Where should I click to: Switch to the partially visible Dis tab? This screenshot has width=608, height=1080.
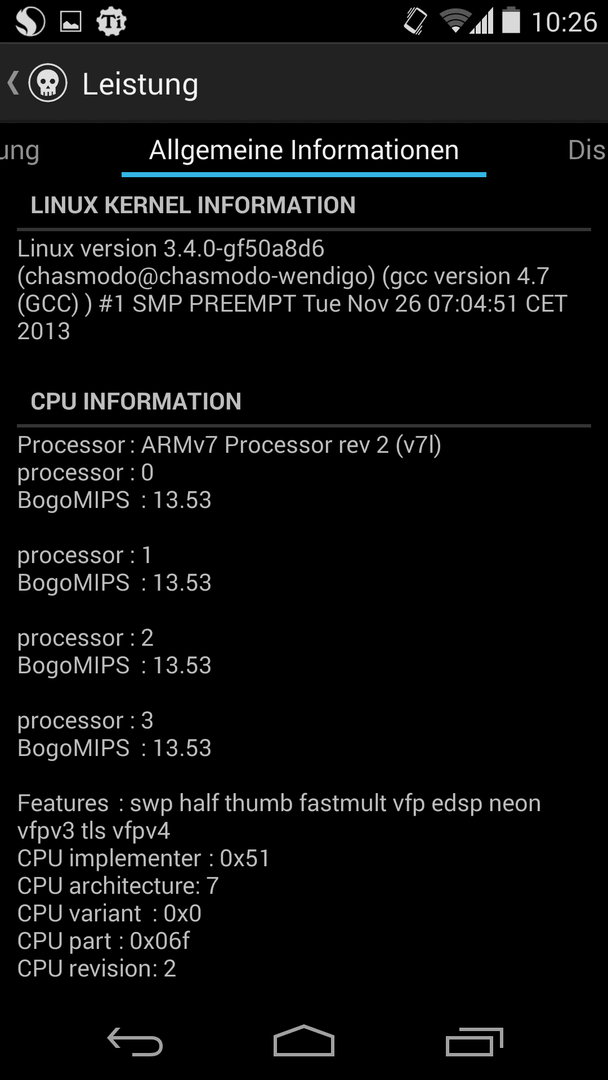point(587,150)
